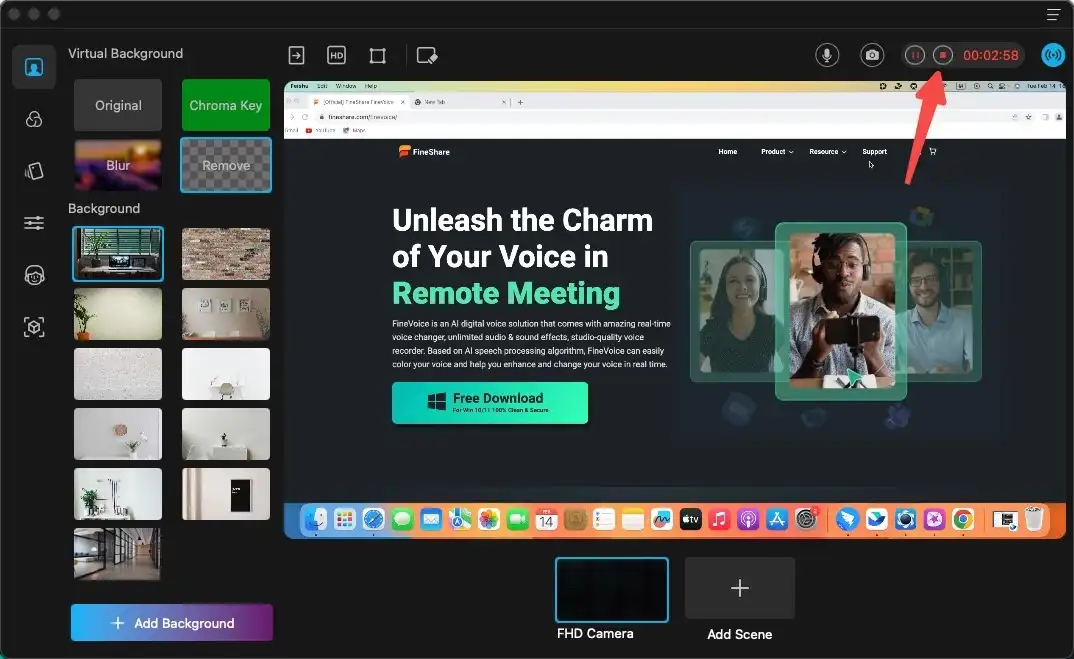Open the stacked cards sidebar icon
This screenshot has width=1074, height=659.
coord(34,171)
